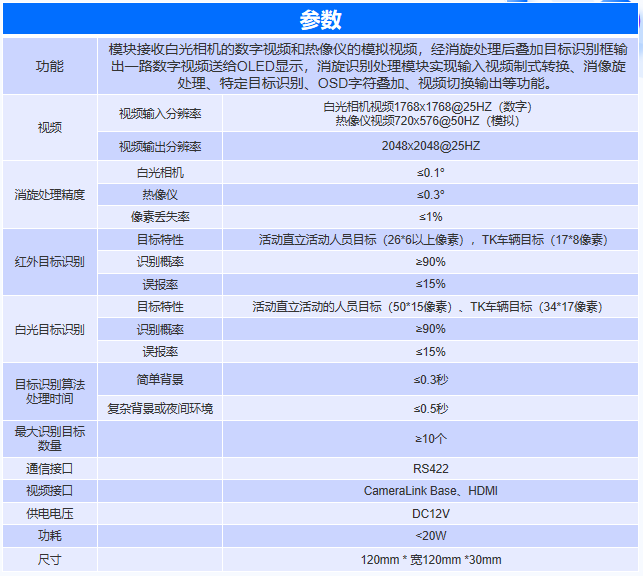The height and width of the screenshot is (576, 643).
Task: Click the 白光目标识别 category cell
Action: pyautogui.click(x=49, y=329)
